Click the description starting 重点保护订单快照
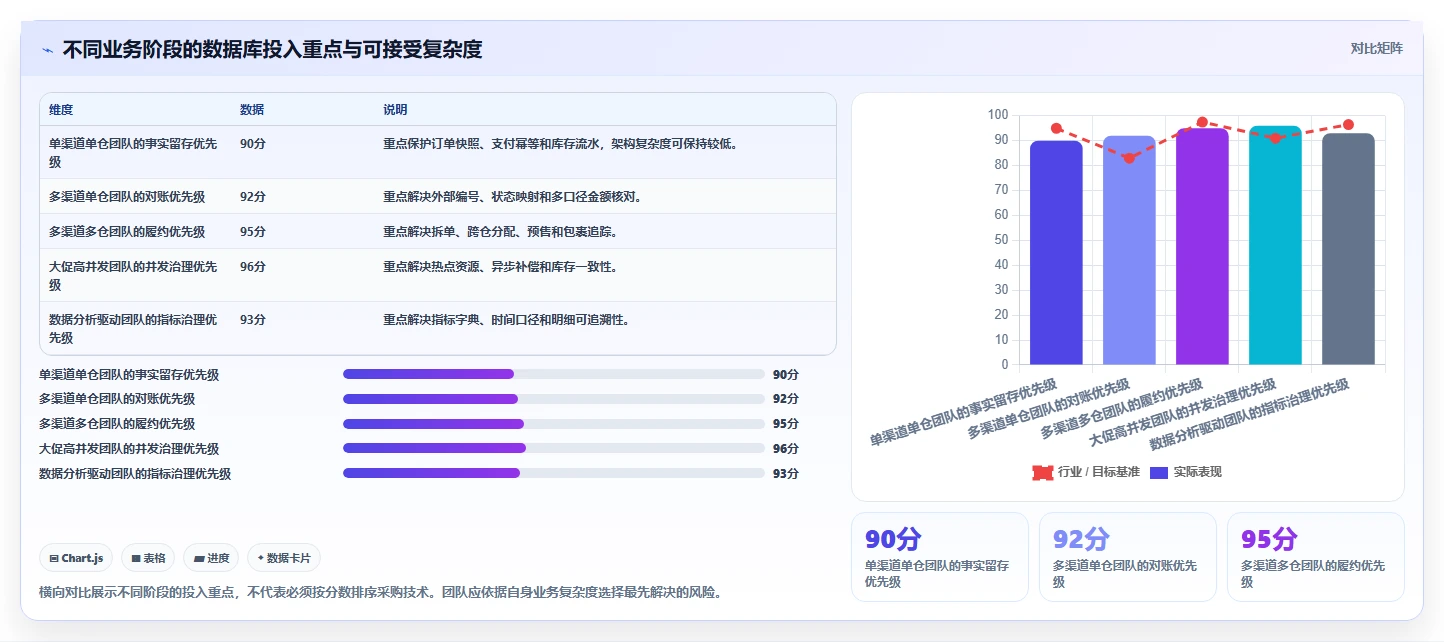 [560, 143]
